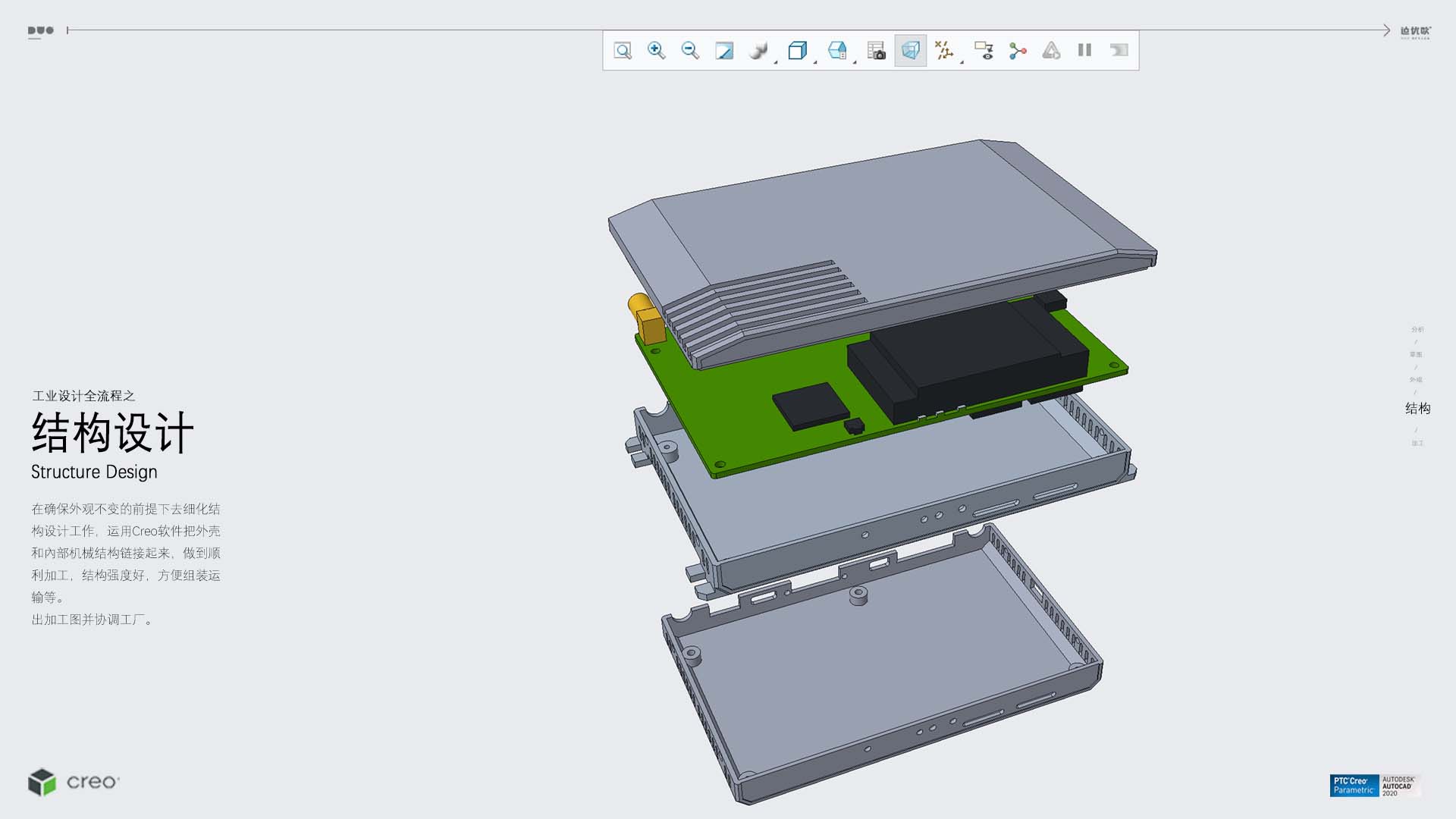The image size is (1456, 819).
Task: Click the PTC Creo Parametric badge
Action: [1354, 786]
